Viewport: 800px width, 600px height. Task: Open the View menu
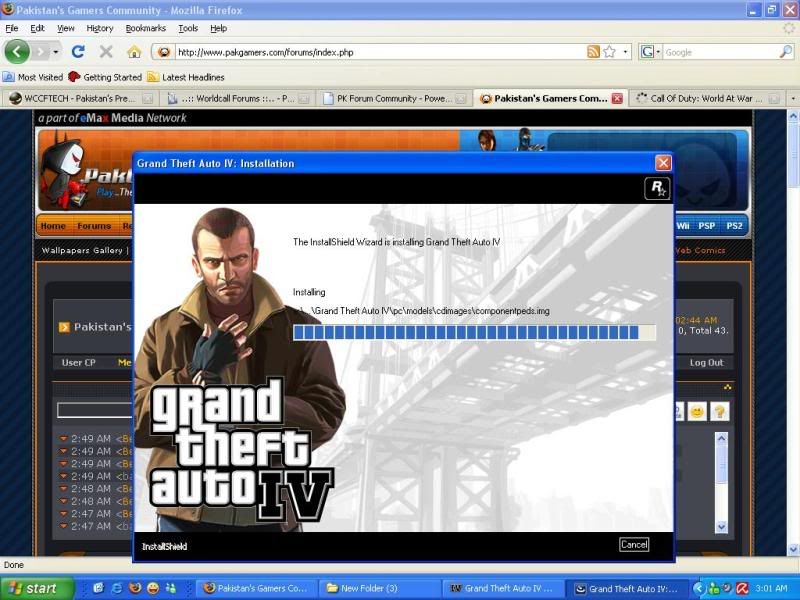tap(65, 28)
